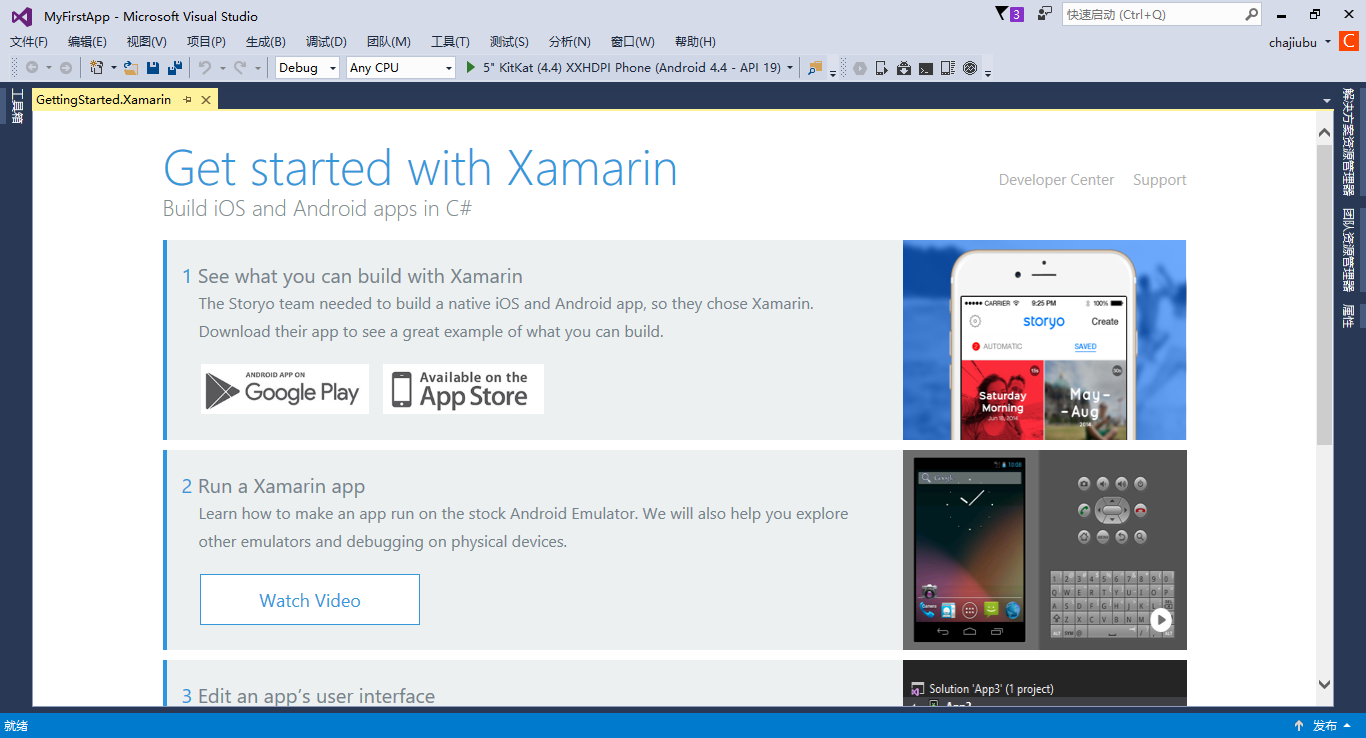Open the 团队资源管理器 side panel tab

pos(1349,250)
